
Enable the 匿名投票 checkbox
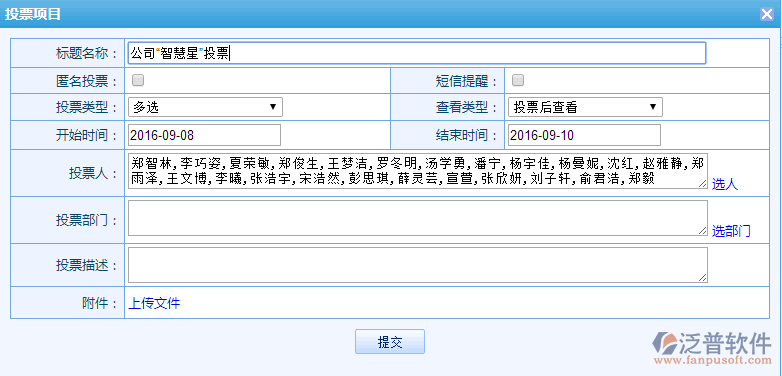pyautogui.click(x=138, y=80)
